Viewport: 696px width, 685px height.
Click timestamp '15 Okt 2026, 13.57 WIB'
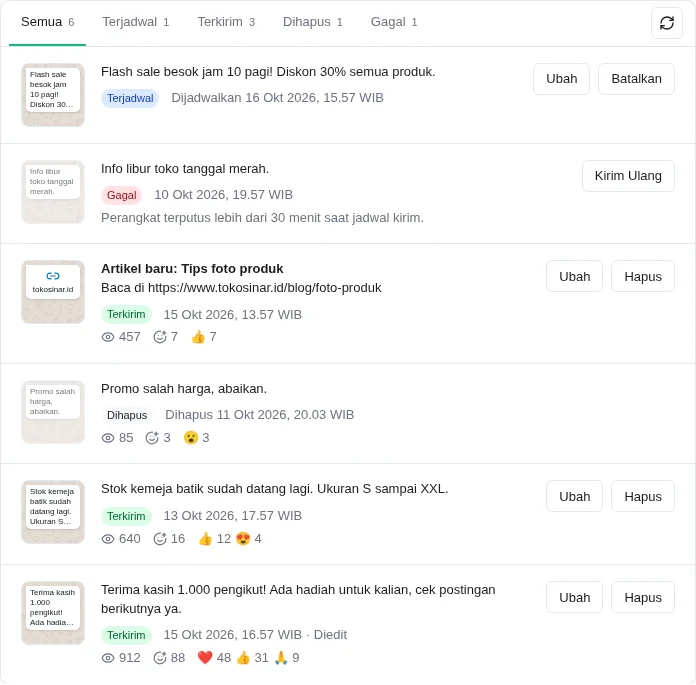pyautogui.click(x=233, y=315)
